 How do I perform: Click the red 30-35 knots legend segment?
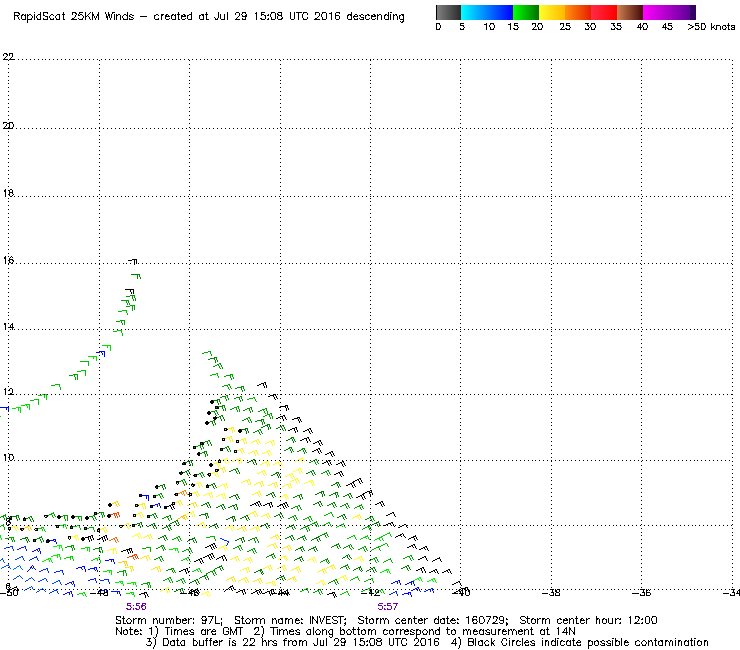tap(604, 12)
